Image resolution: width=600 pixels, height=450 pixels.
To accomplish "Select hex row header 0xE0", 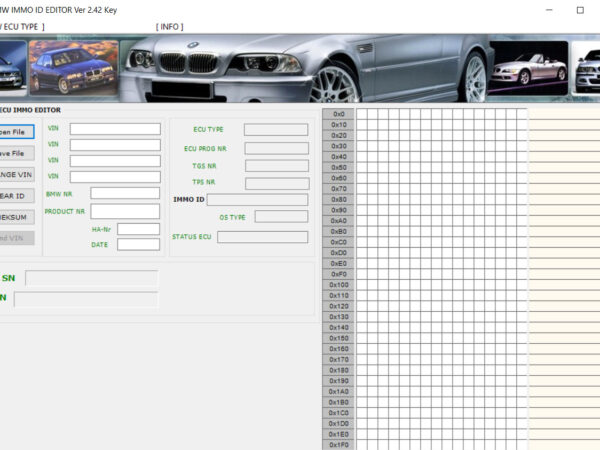I will (338, 264).
